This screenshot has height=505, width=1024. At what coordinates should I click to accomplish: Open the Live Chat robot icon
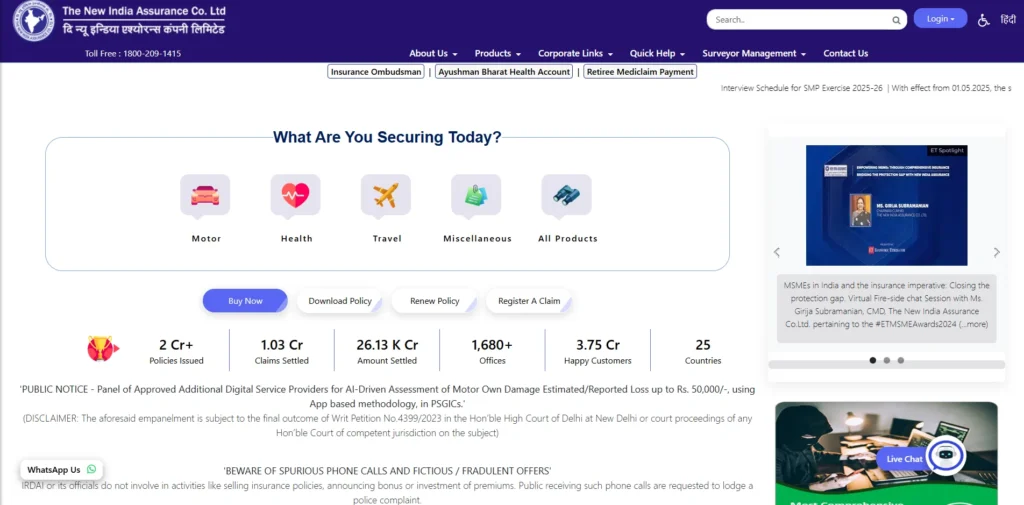click(946, 457)
